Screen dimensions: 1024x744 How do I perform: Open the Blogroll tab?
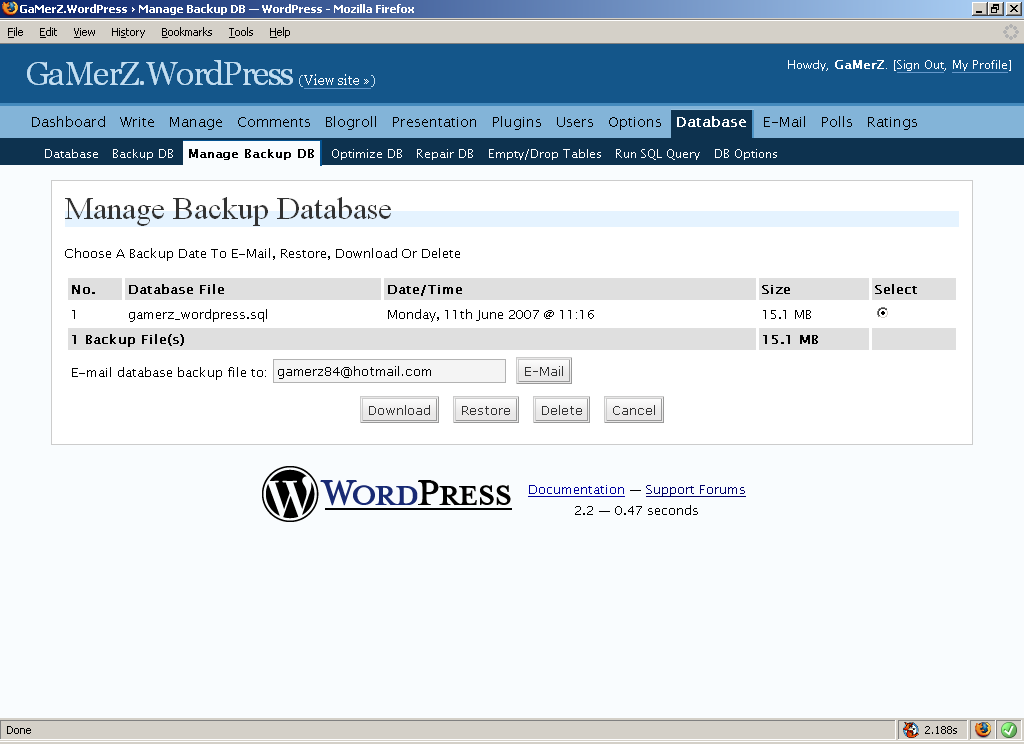351,122
